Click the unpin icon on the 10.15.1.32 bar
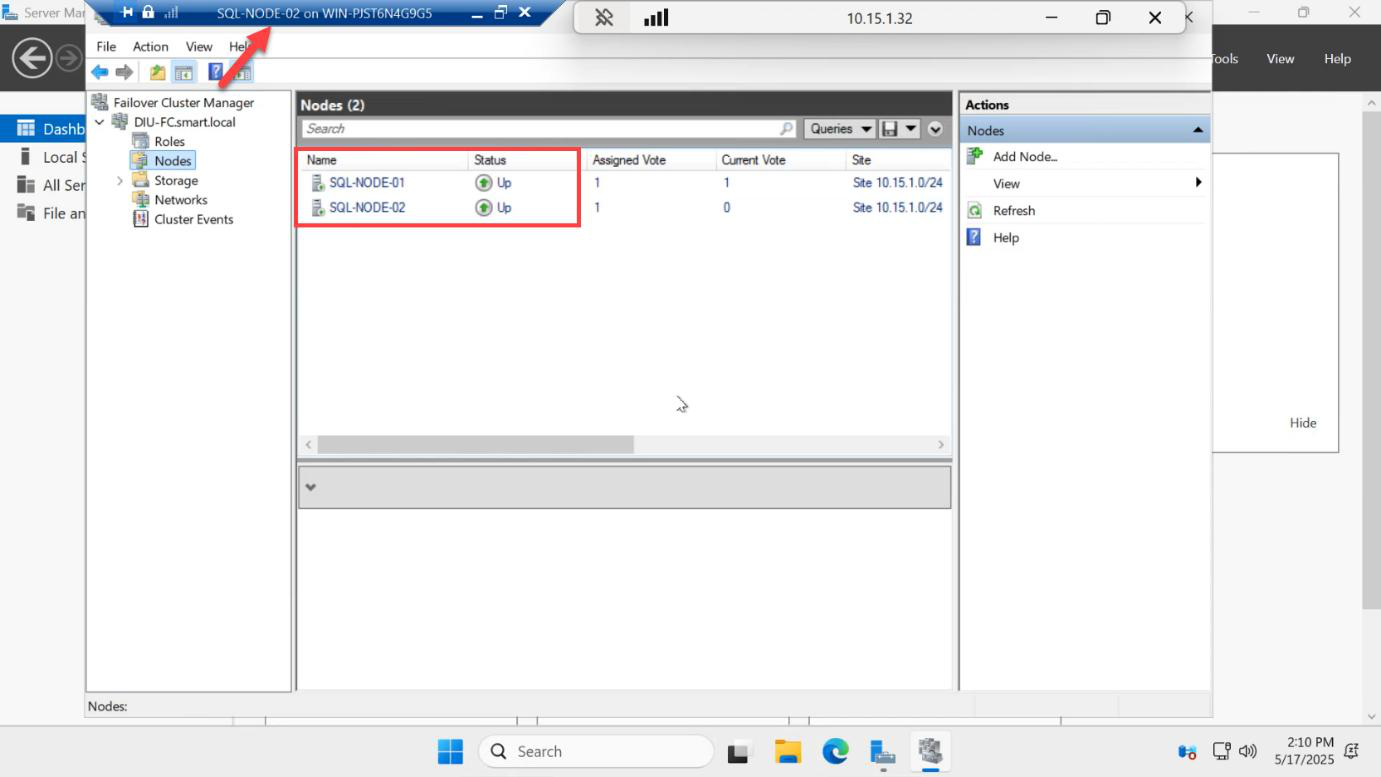Viewport: 1381px width, 777px height. [604, 18]
